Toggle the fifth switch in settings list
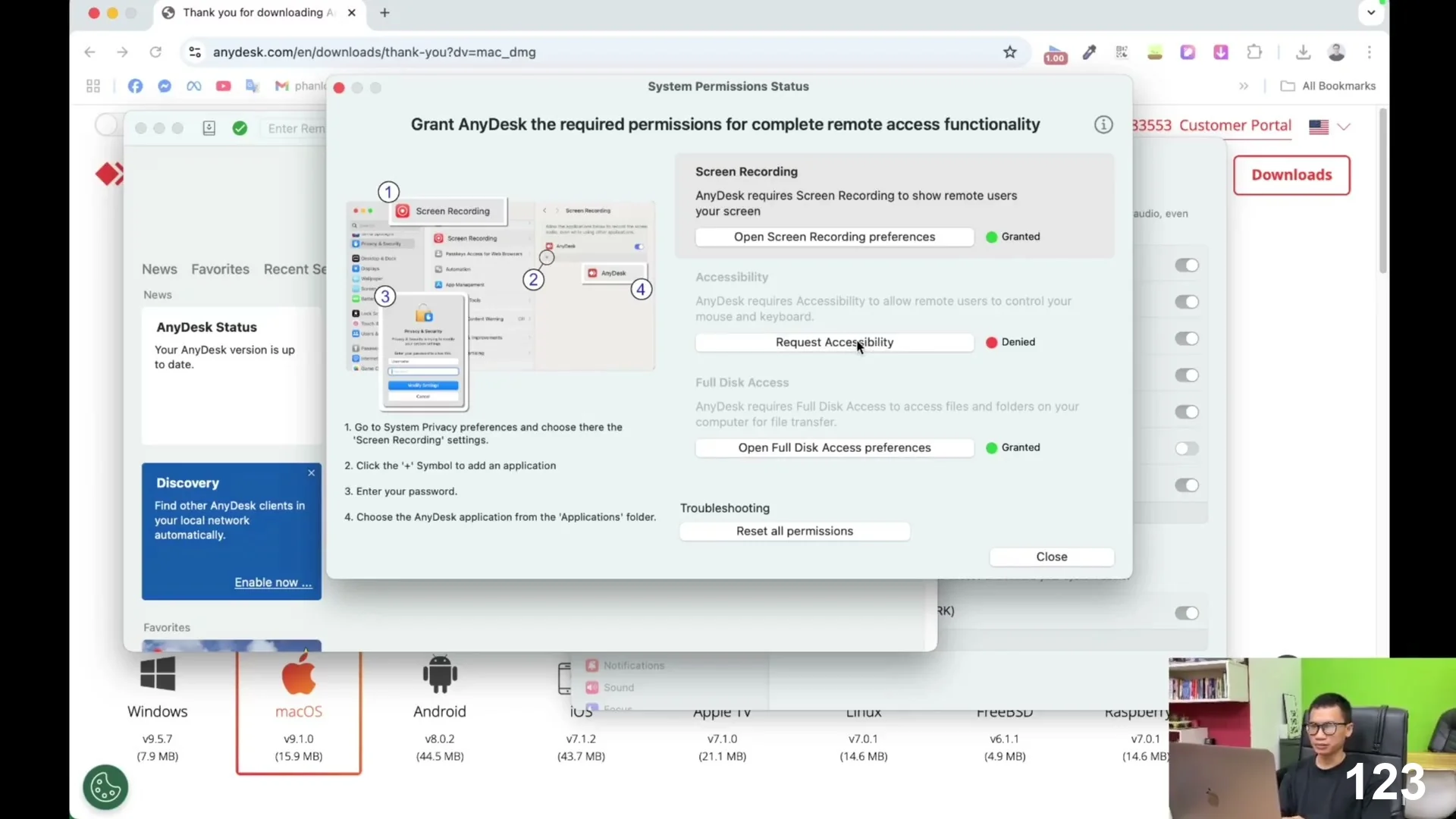 click(x=1187, y=412)
